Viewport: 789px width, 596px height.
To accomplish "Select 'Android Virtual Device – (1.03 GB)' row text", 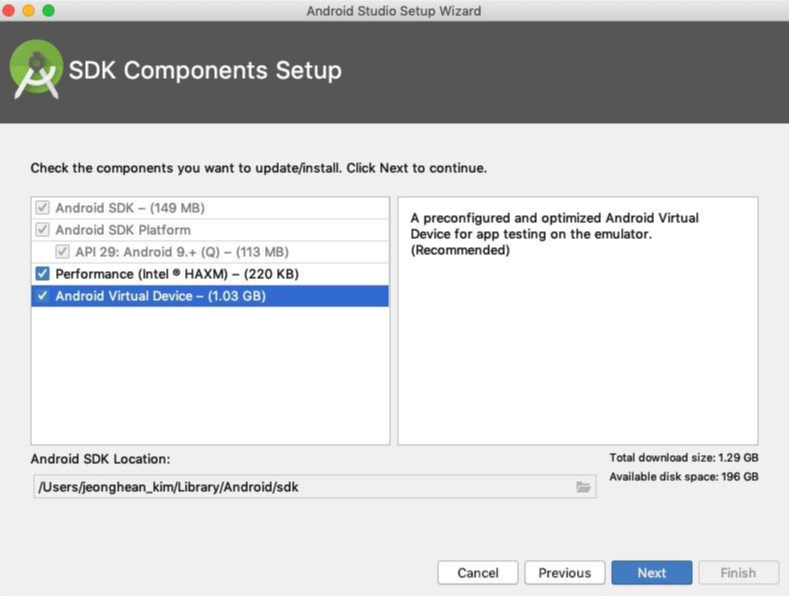I will click(x=161, y=296).
